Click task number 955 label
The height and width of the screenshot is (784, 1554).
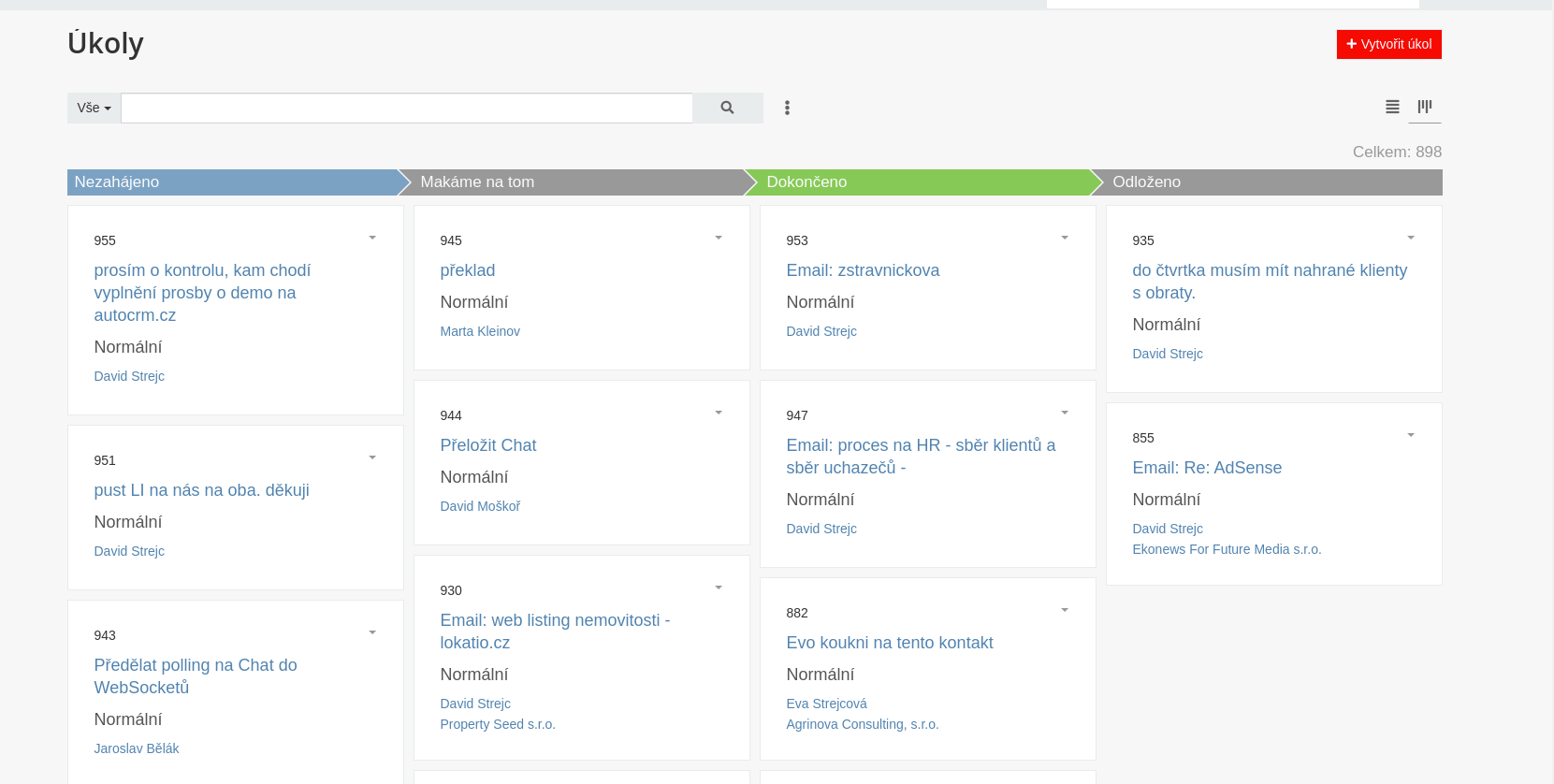[105, 240]
